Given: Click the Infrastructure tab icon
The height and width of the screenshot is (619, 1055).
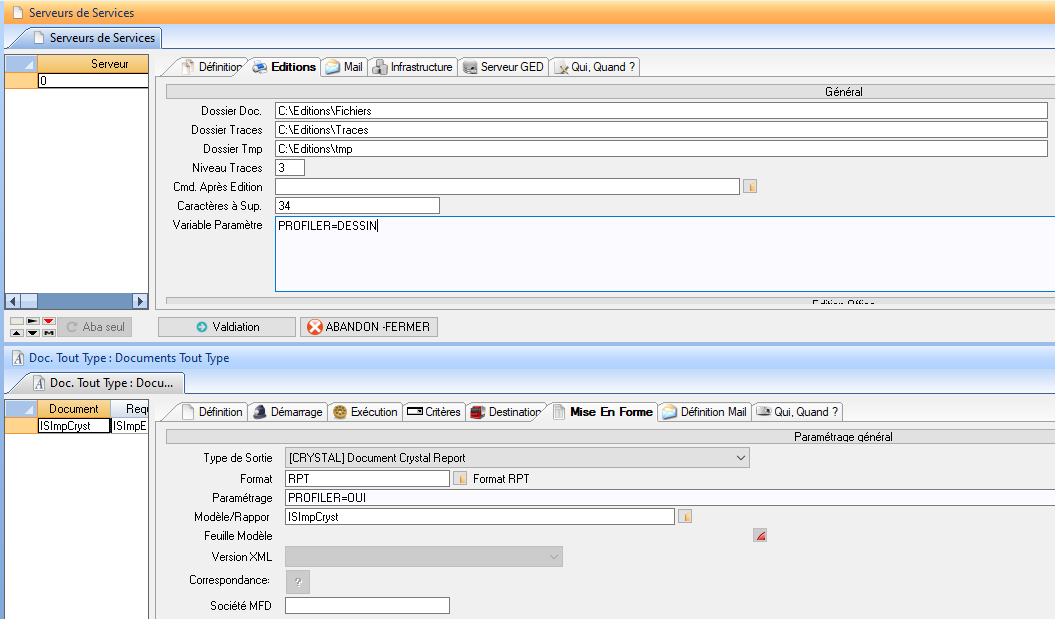Looking at the screenshot, I should point(380,67).
